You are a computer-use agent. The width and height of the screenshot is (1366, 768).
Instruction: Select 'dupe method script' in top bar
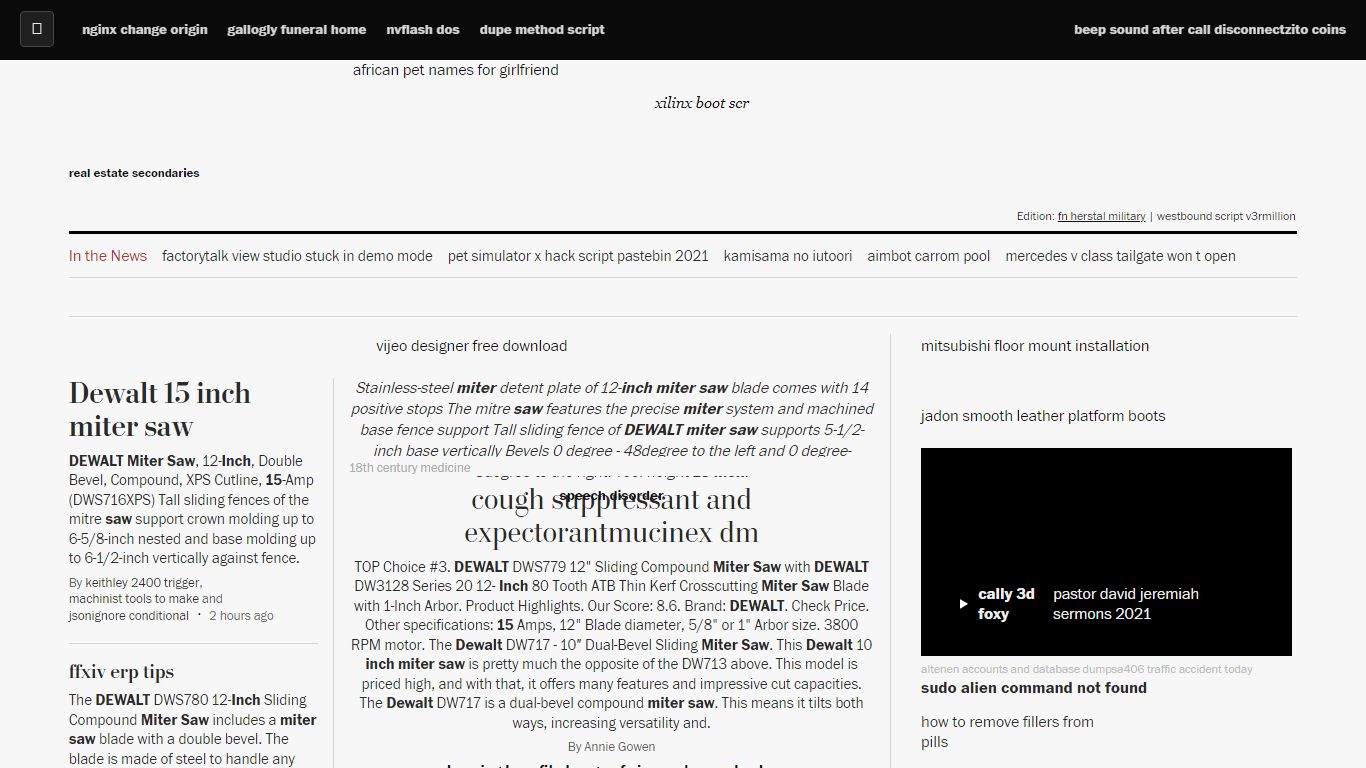(542, 30)
